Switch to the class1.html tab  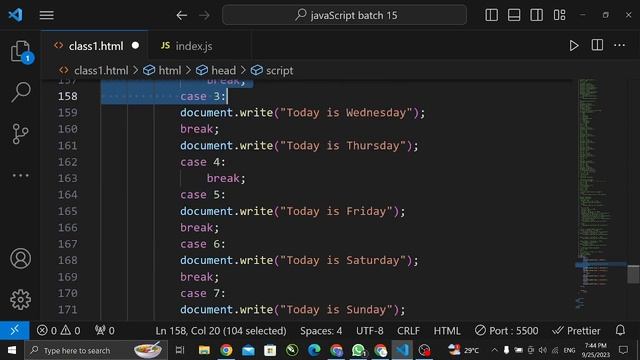(x=96, y=46)
